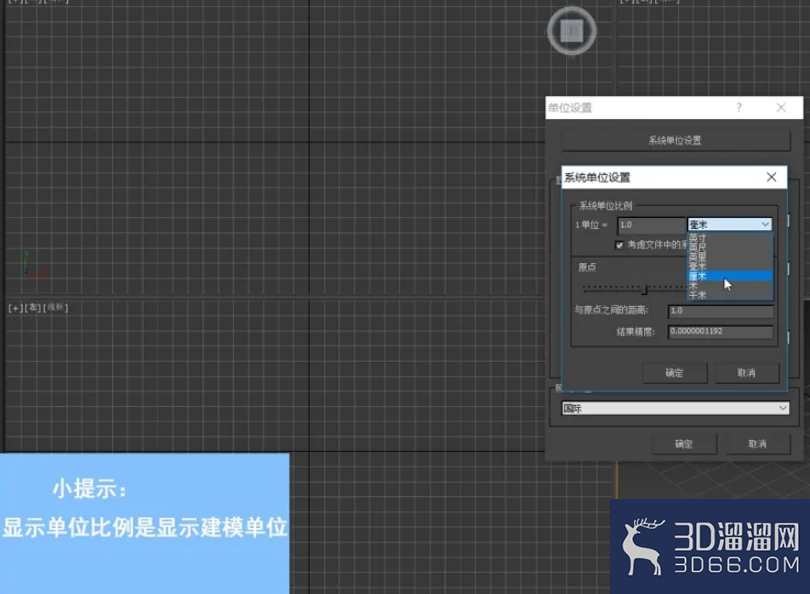Open the [左] viewport view label menu

pos(33,308)
